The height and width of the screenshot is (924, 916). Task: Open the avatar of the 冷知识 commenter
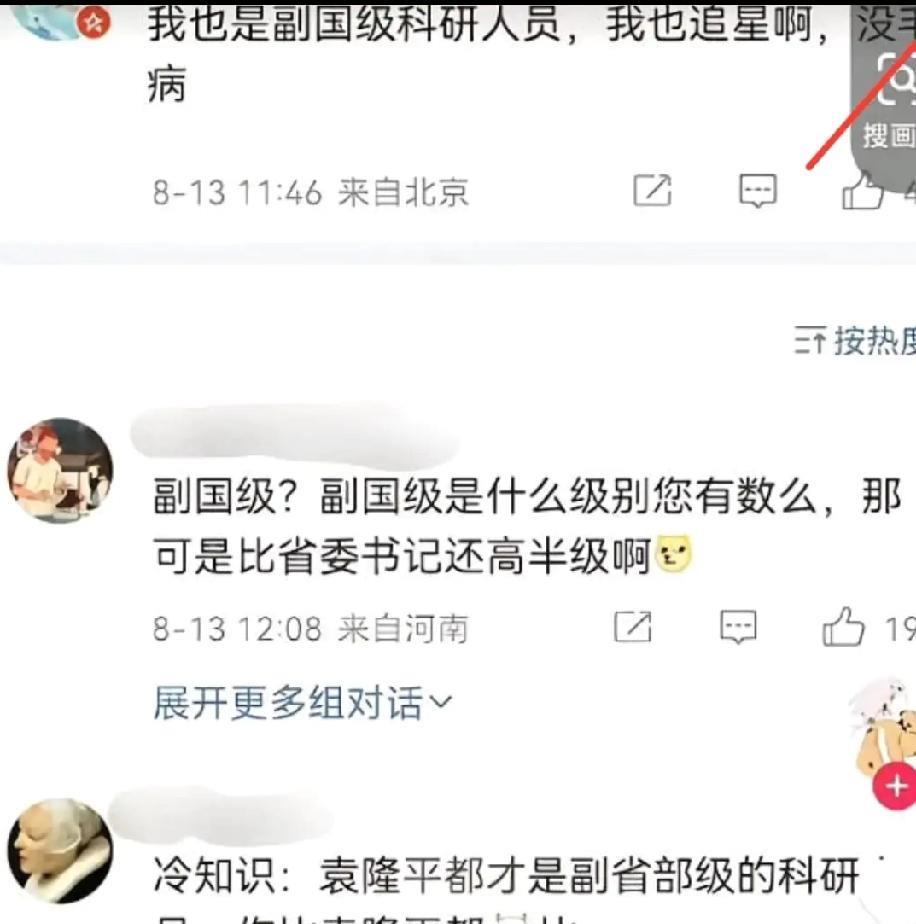pyautogui.click(x=60, y=852)
